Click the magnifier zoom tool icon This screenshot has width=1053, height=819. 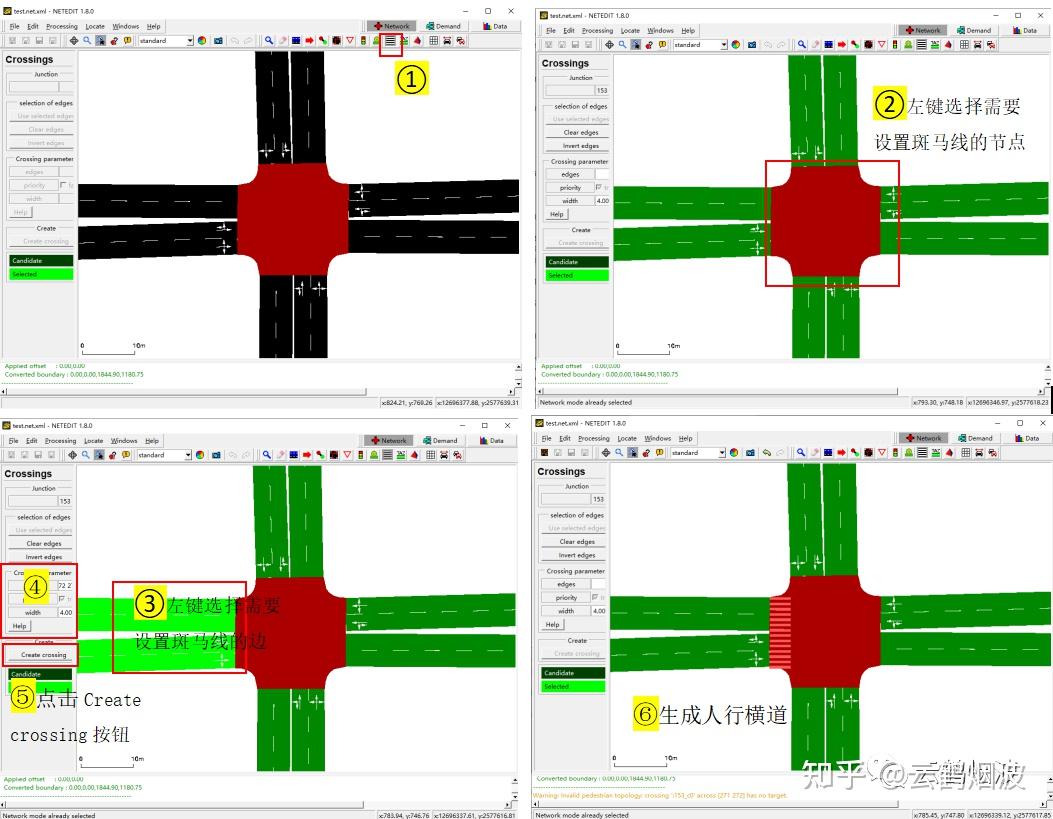tap(88, 41)
